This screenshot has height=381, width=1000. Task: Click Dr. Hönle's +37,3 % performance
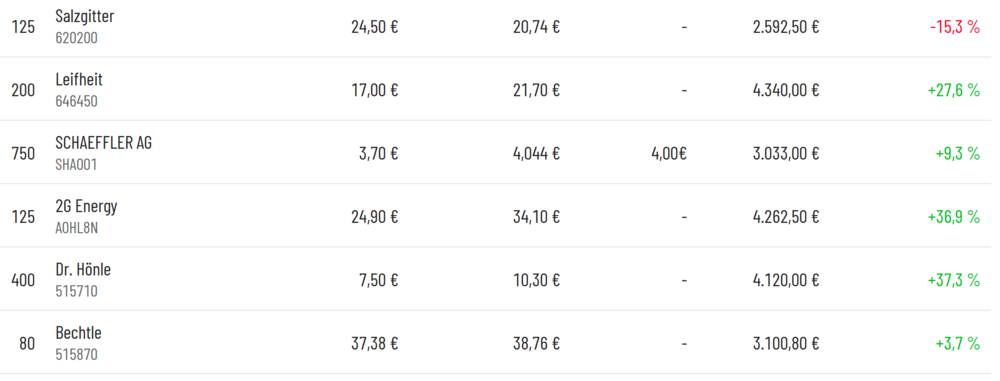(x=953, y=280)
